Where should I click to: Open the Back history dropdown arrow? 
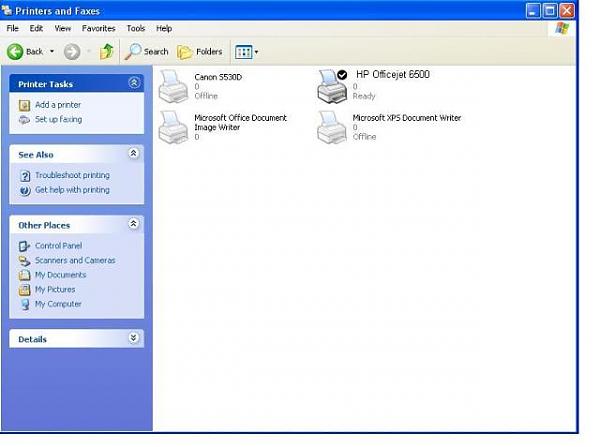pos(52,52)
